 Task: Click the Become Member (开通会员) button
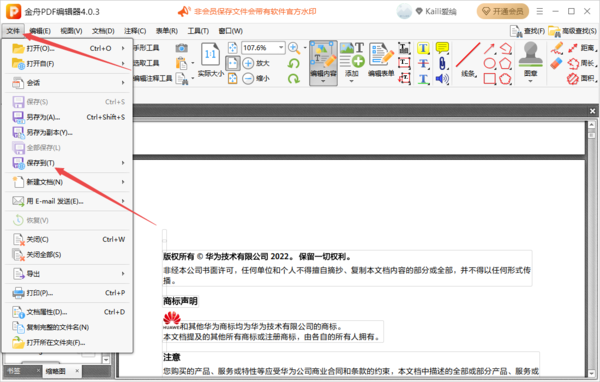coord(503,11)
